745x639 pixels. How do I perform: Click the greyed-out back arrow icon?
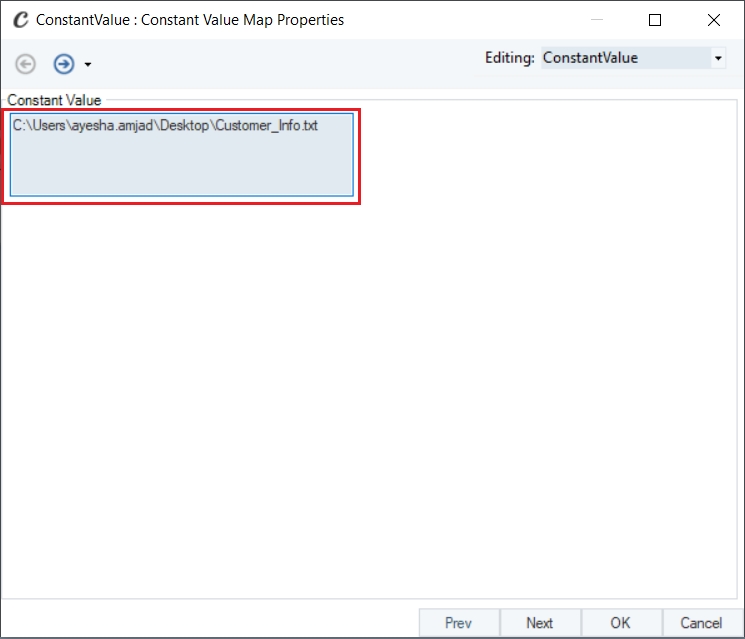[x=25, y=64]
